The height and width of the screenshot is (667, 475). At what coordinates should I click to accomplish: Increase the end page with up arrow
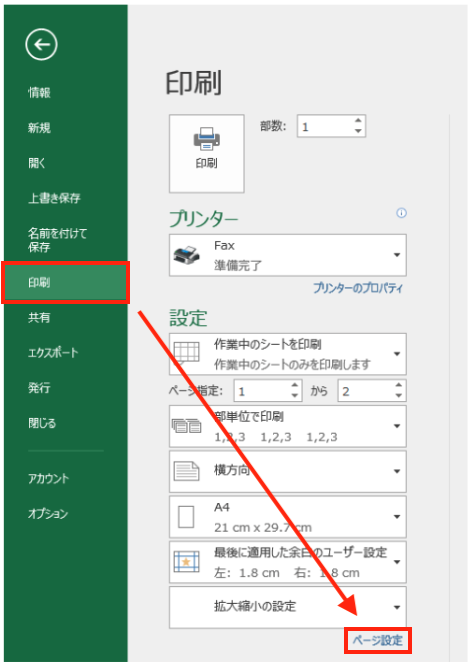(x=398, y=385)
